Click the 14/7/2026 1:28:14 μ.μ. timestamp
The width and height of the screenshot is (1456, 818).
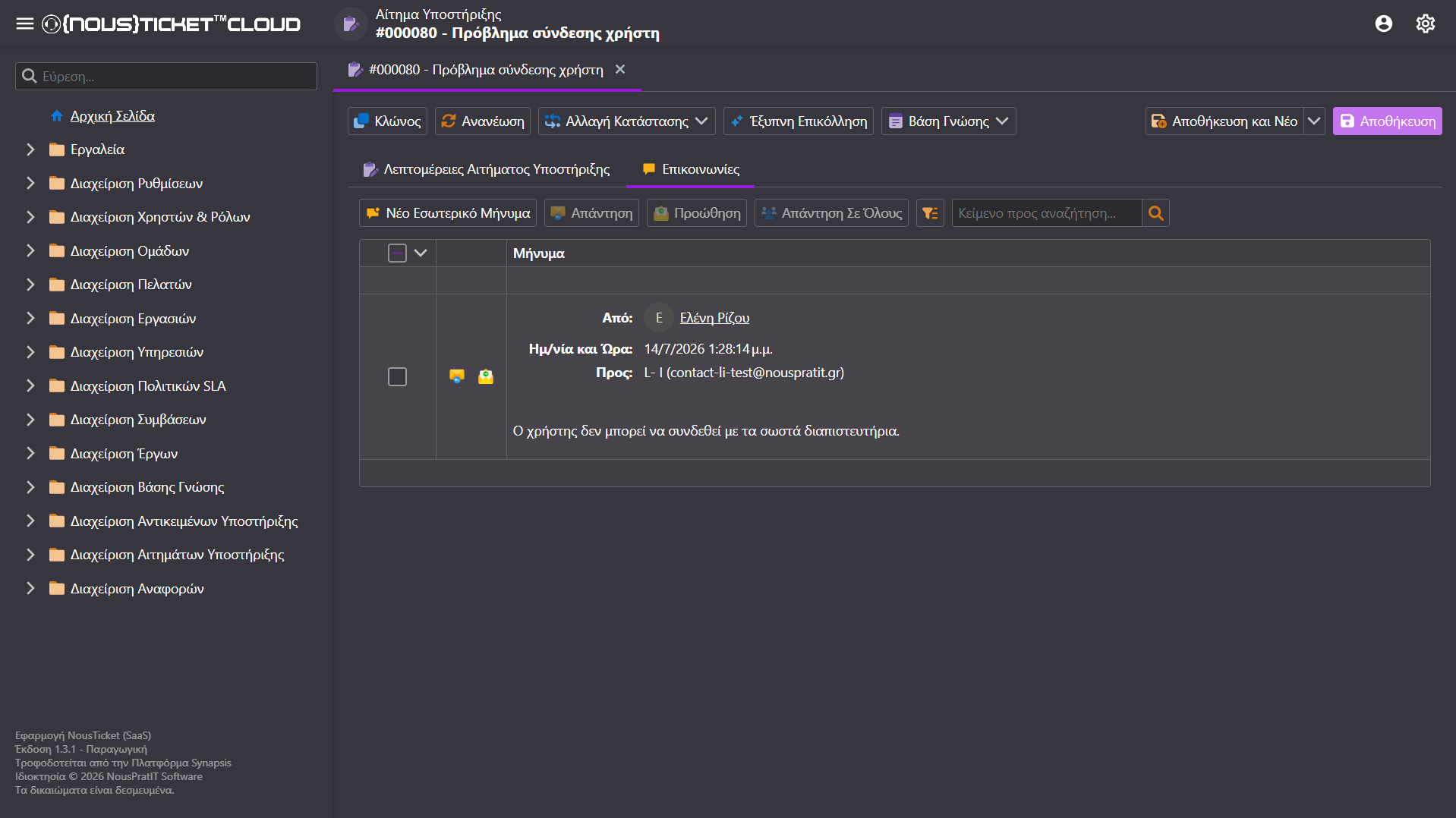[708, 349]
